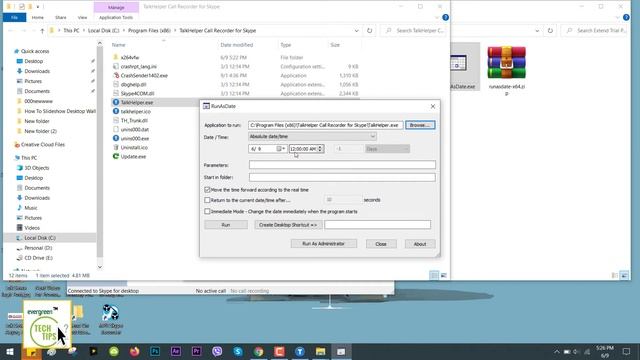Sort files by Date modified column
Image resolution: width=640 pixels, height=360 pixels.
tap(237, 45)
